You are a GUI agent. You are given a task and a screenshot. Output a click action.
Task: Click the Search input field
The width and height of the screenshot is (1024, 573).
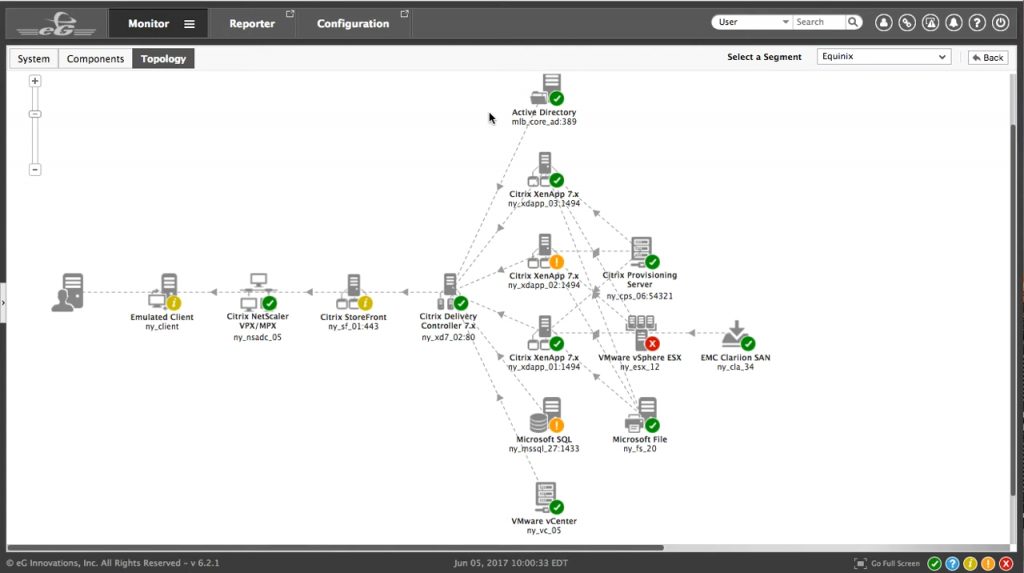coord(819,22)
